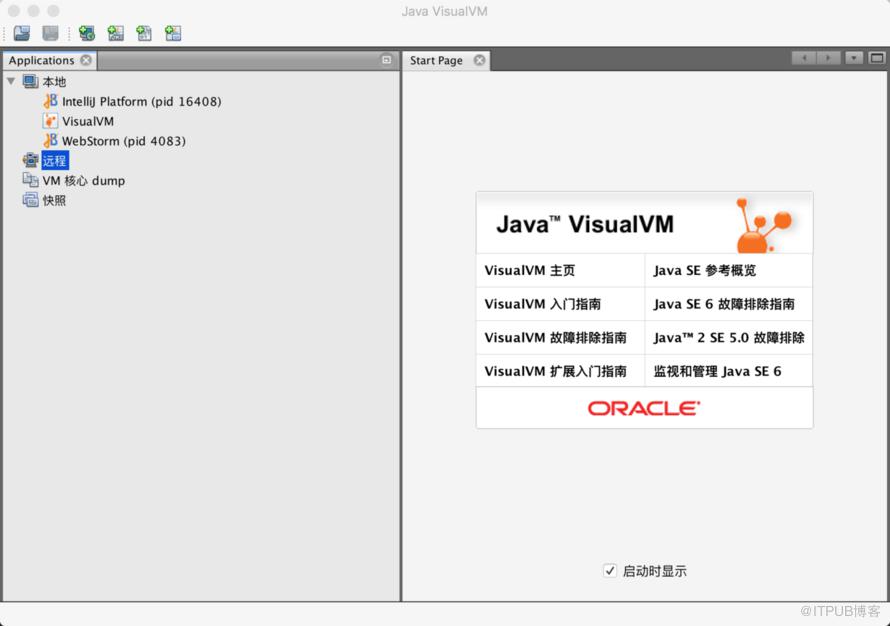
Task: Click the 快照 snapshots node icon
Action: coord(30,200)
